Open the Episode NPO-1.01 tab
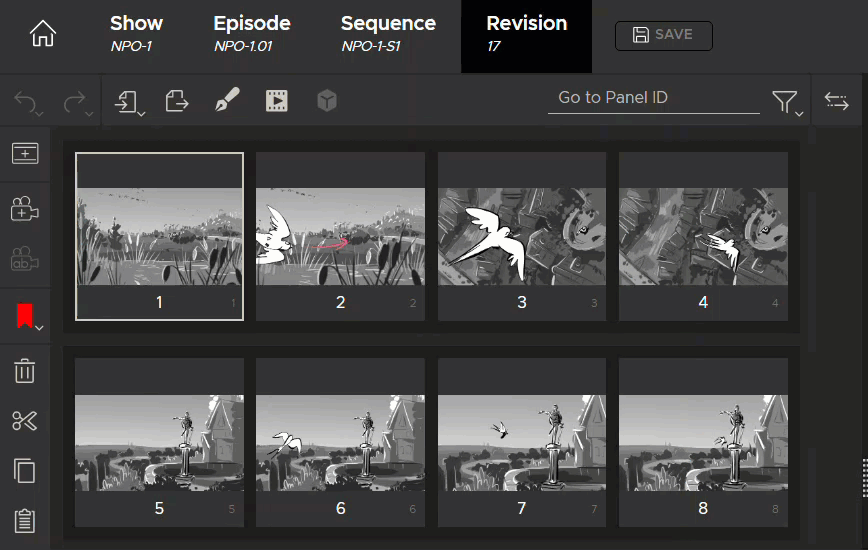This screenshot has width=868, height=550. [252, 33]
